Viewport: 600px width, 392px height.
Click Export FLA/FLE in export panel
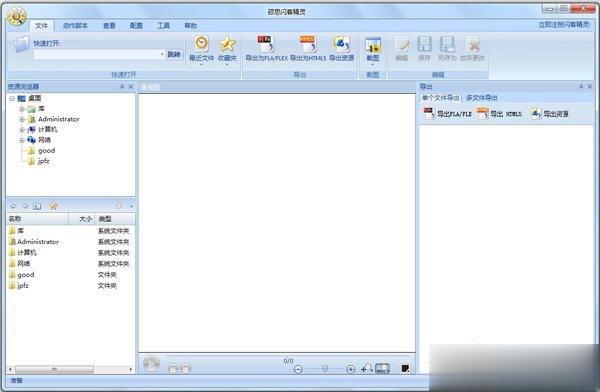tap(448, 113)
